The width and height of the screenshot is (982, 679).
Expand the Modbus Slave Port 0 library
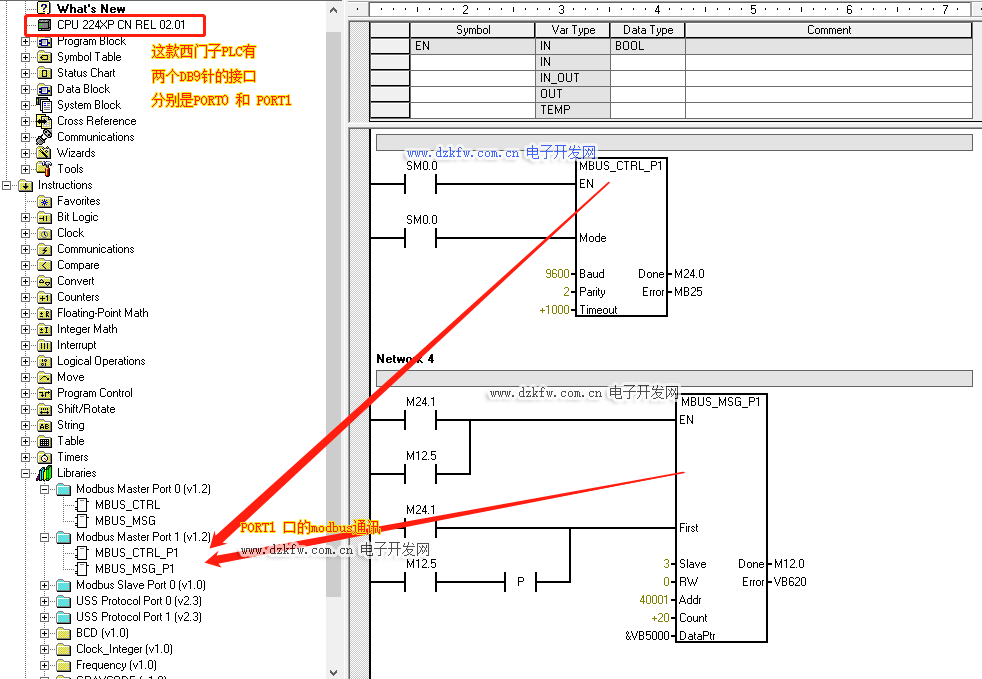[45, 585]
